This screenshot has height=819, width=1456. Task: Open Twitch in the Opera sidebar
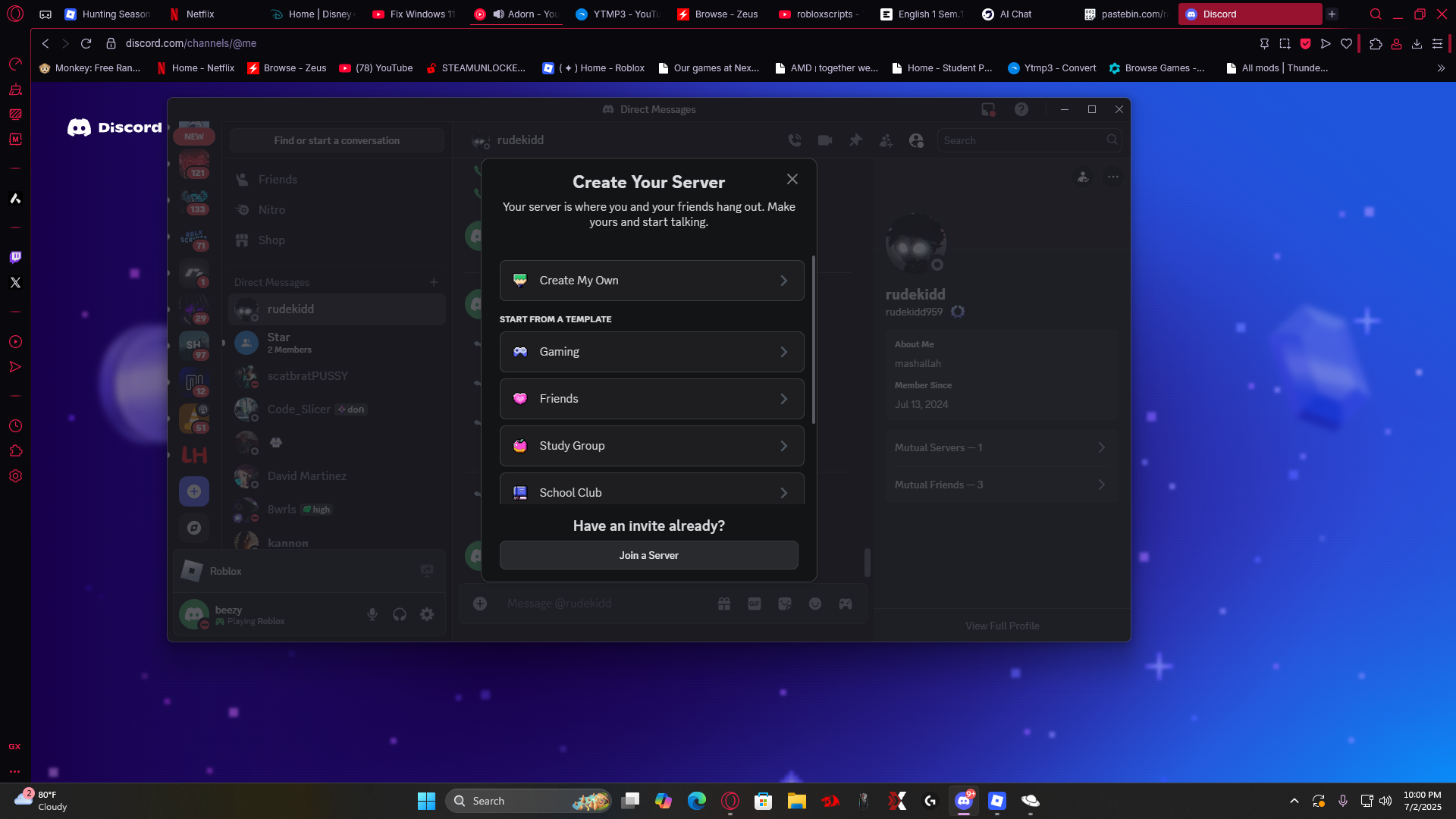(x=15, y=257)
